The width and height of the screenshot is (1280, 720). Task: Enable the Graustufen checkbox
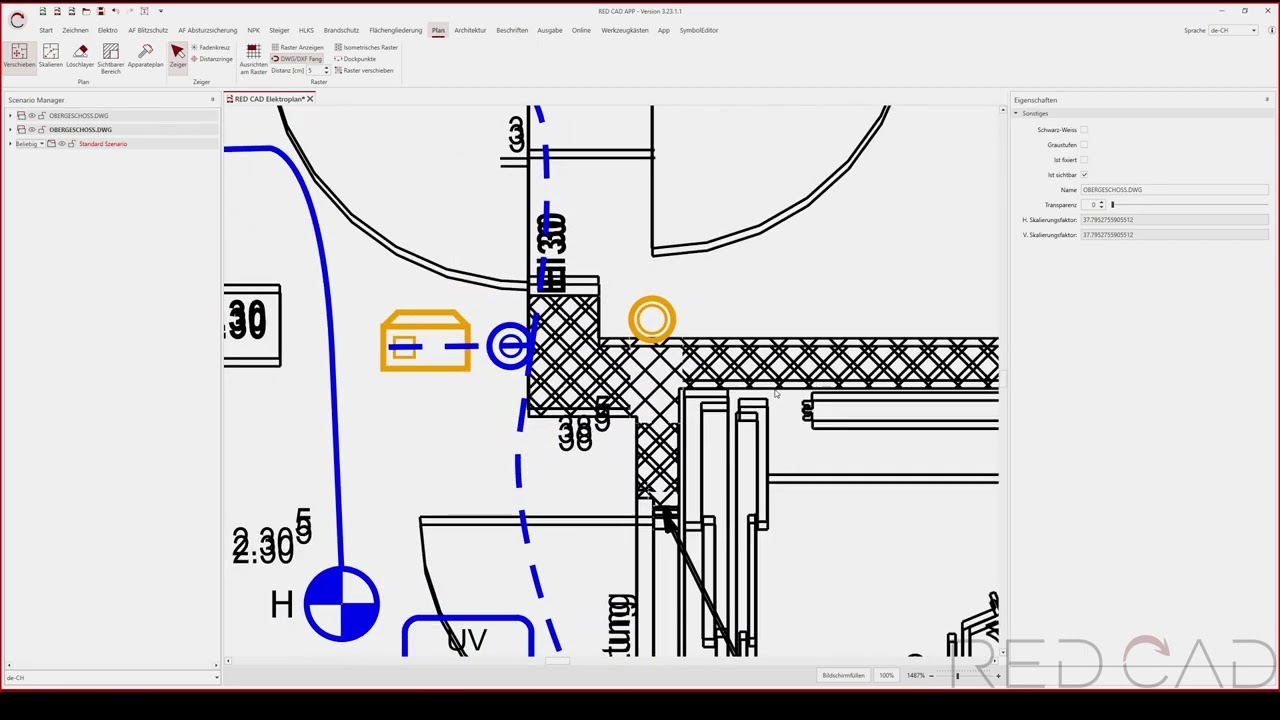coord(1084,145)
